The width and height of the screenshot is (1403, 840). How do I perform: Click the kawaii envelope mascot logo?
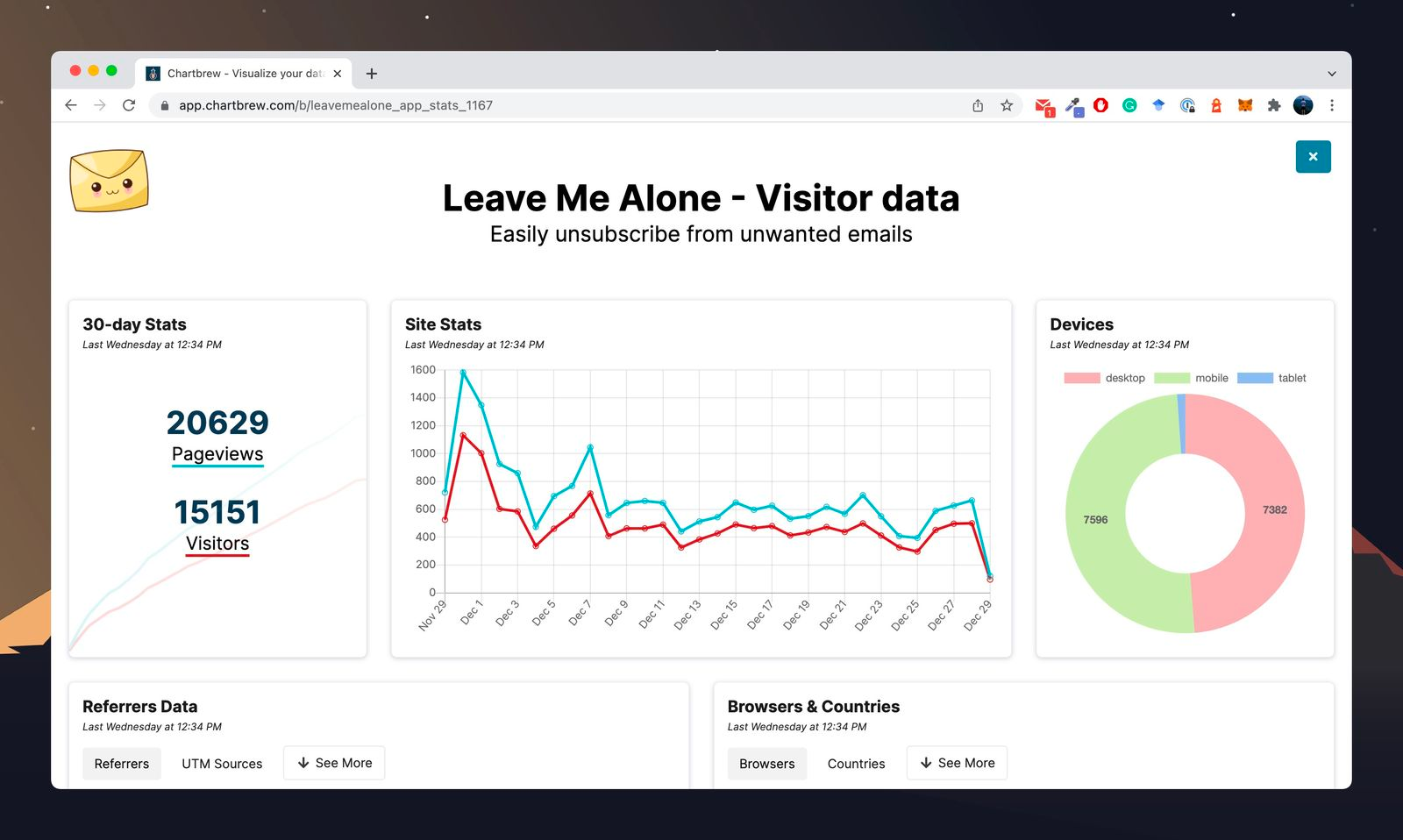click(x=109, y=182)
